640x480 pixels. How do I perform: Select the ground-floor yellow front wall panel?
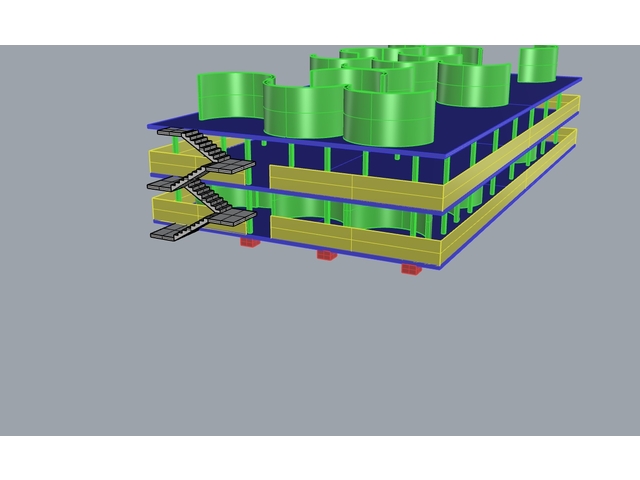click(x=350, y=238)
